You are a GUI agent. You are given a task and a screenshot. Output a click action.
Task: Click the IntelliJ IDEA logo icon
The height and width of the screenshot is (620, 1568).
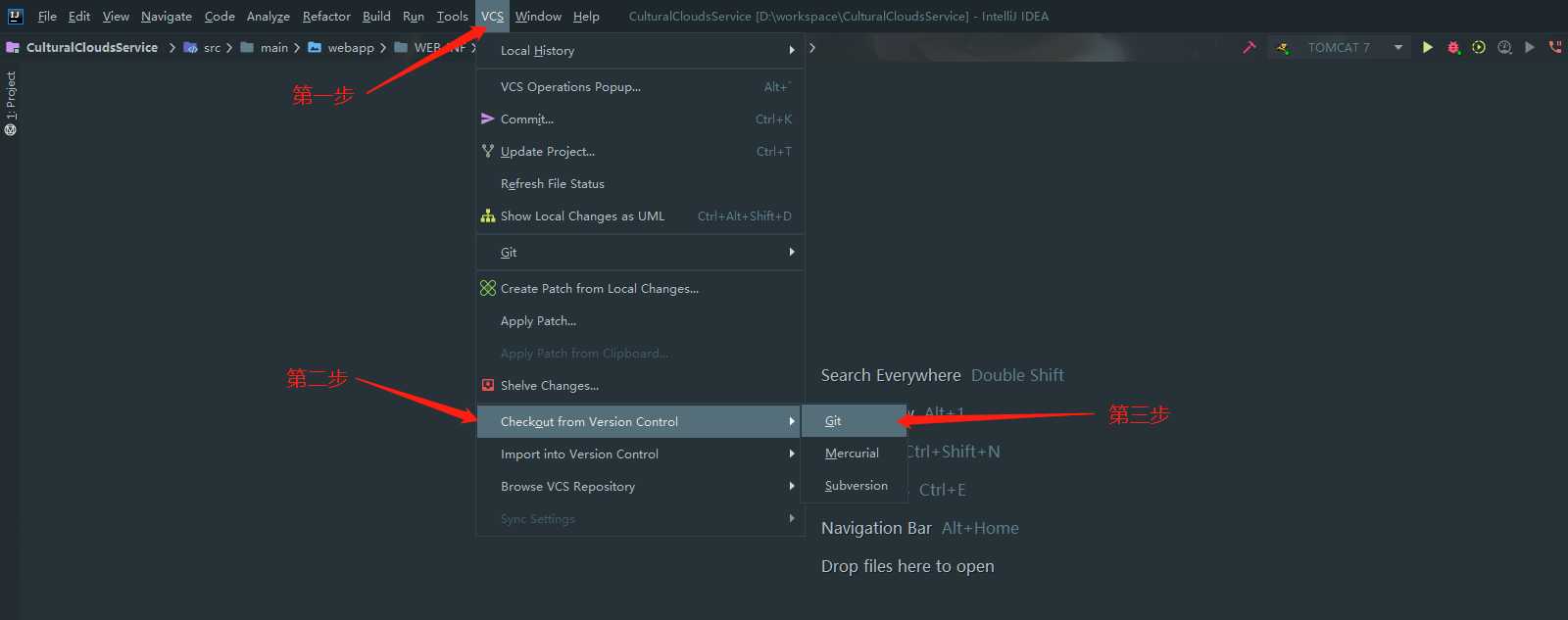pos(15,16)
